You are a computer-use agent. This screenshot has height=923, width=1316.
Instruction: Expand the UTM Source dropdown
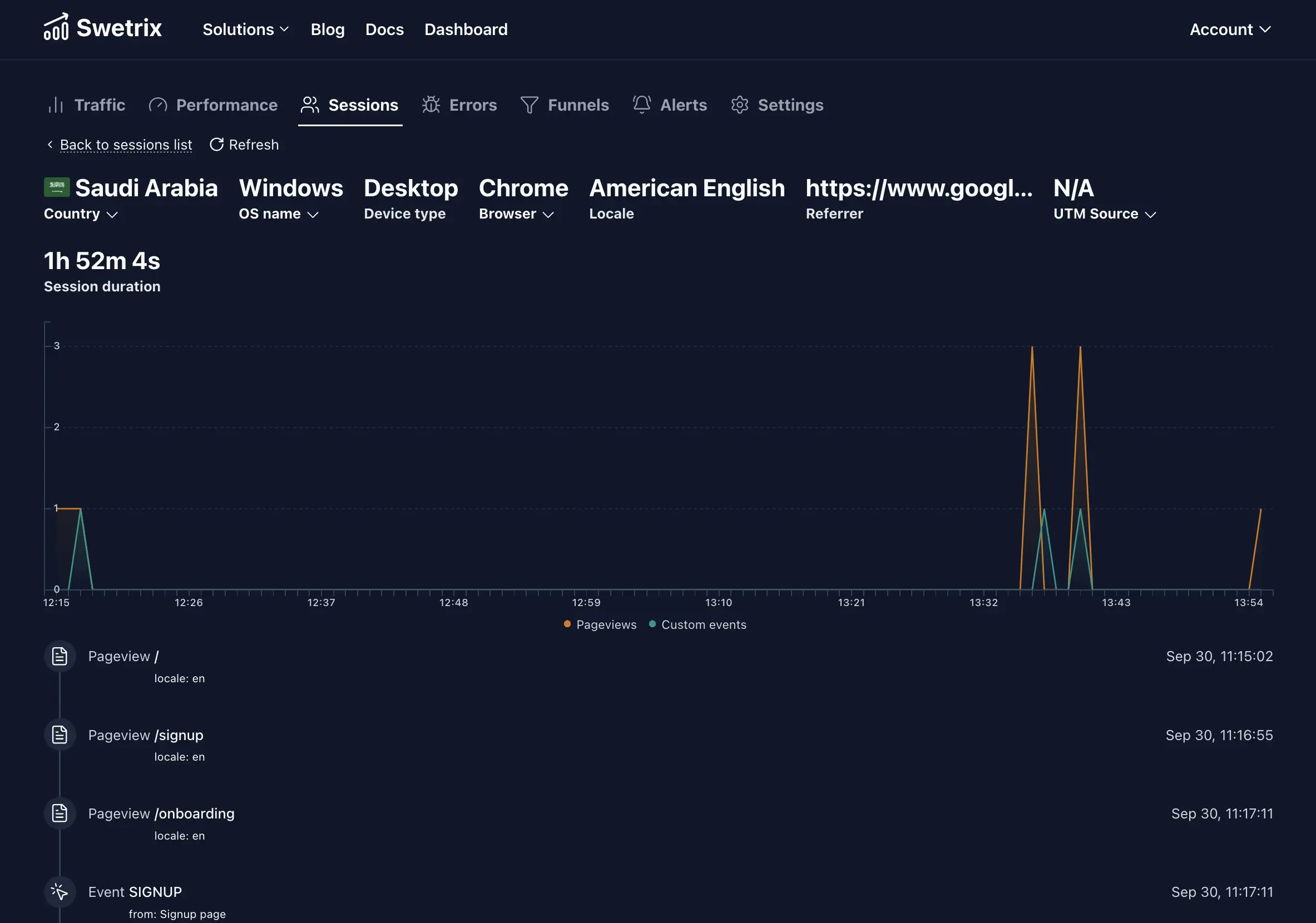pos(1105,214)
